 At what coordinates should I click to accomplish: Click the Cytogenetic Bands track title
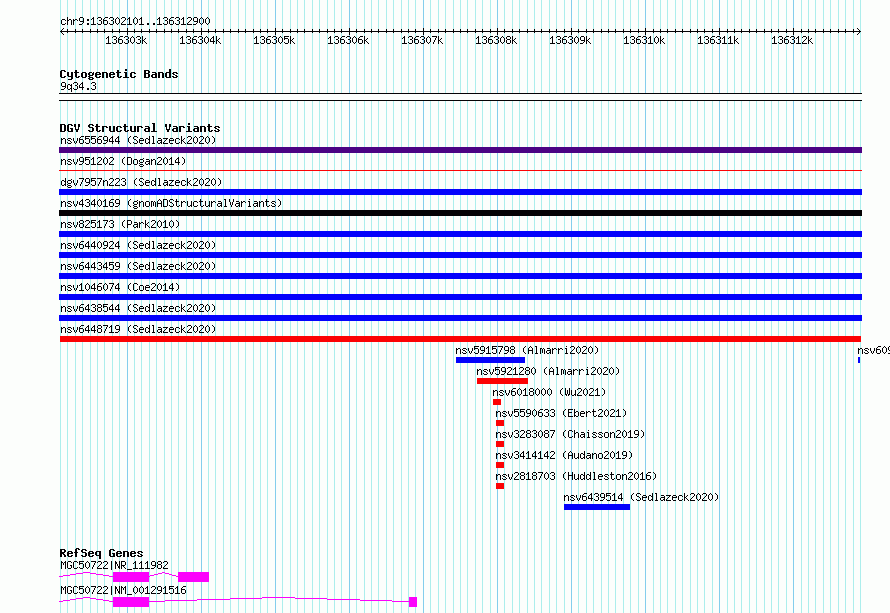point(119,74)
